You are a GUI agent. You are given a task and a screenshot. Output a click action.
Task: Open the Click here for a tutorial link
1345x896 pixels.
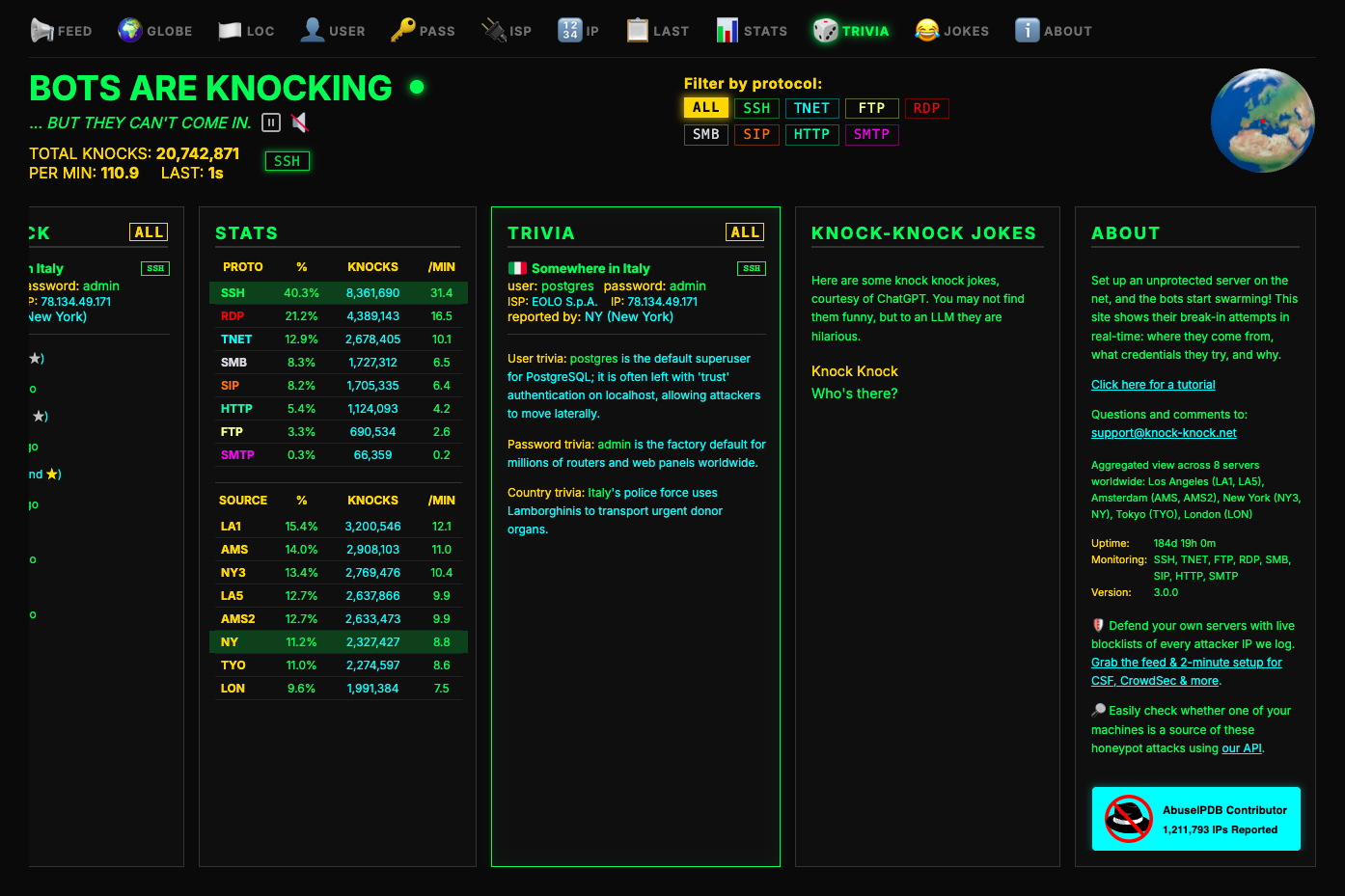1153,385
